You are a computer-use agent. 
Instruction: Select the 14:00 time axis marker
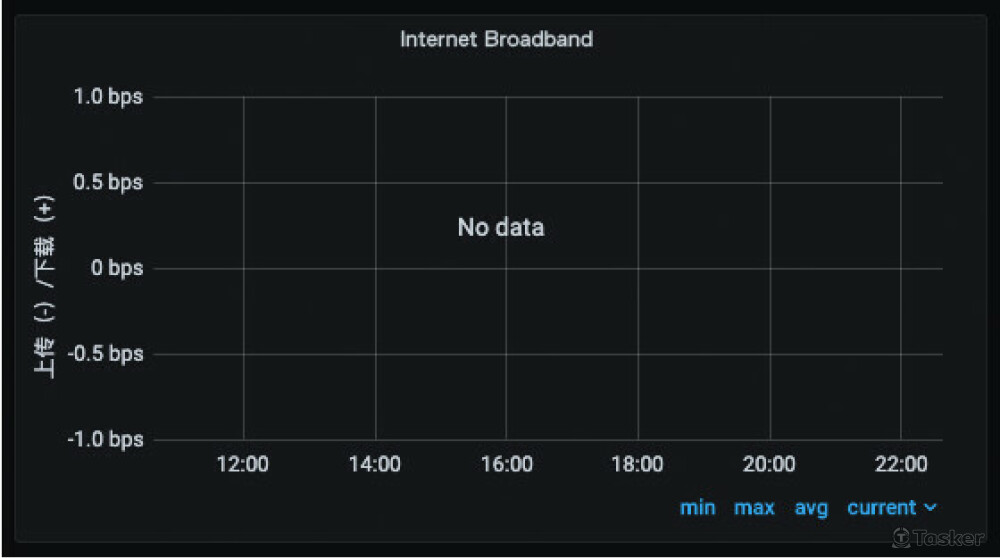click(374, 464)
